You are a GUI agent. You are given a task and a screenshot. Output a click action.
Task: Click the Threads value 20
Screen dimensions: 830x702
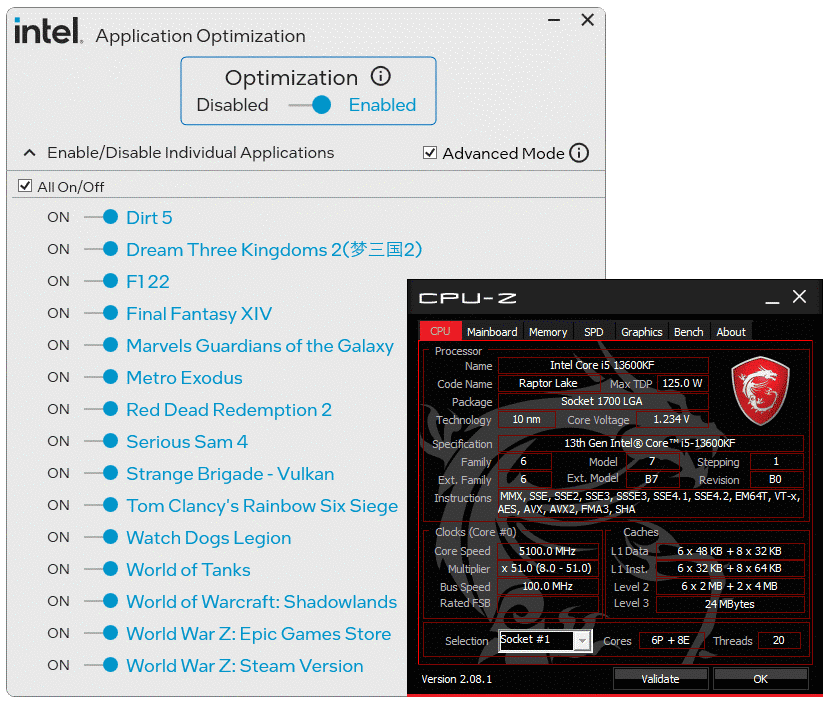point(779,641)
